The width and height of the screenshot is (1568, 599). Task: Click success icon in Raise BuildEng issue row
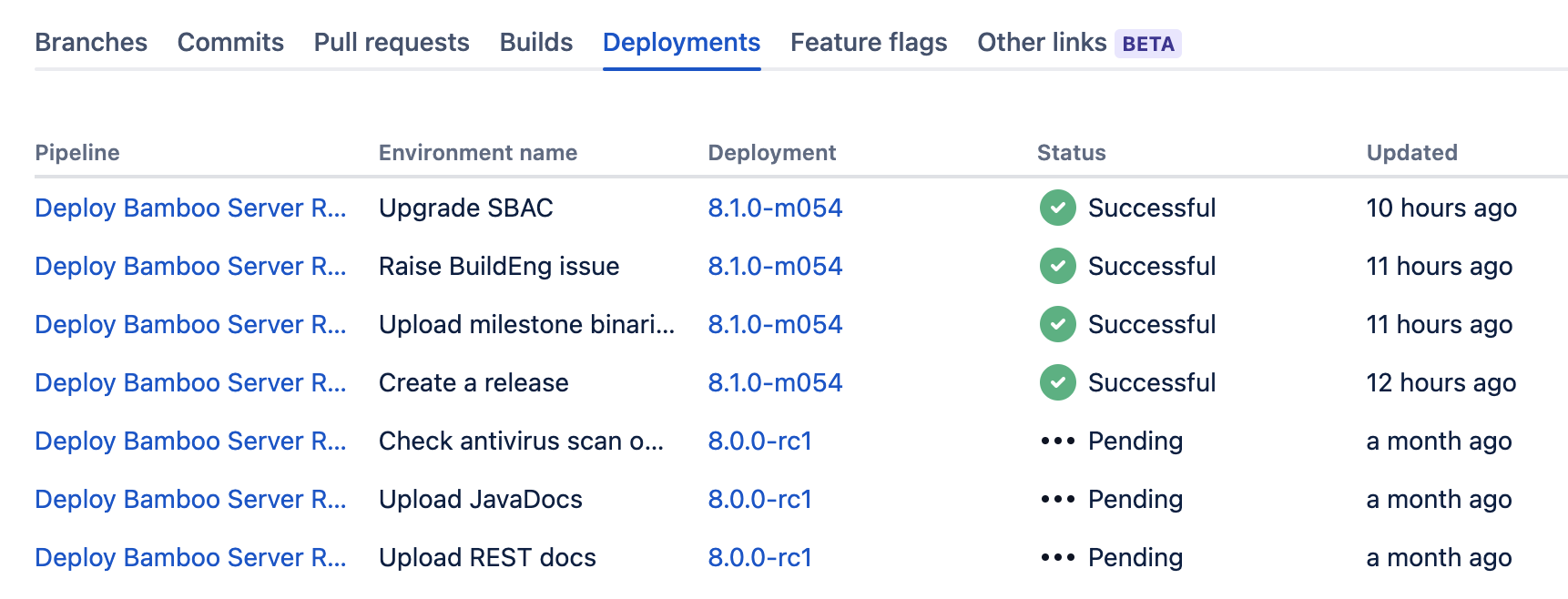[1058, 266]
